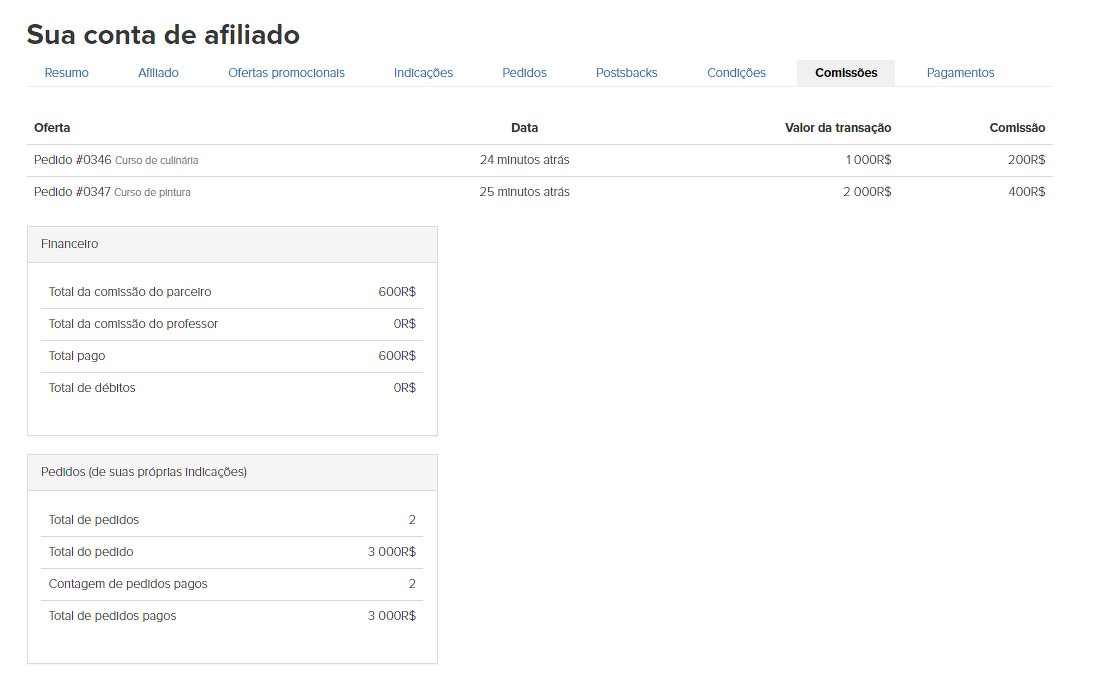Click the Curso de pintura label
This screenshot has height=698, width=1112.
(152, 193)
